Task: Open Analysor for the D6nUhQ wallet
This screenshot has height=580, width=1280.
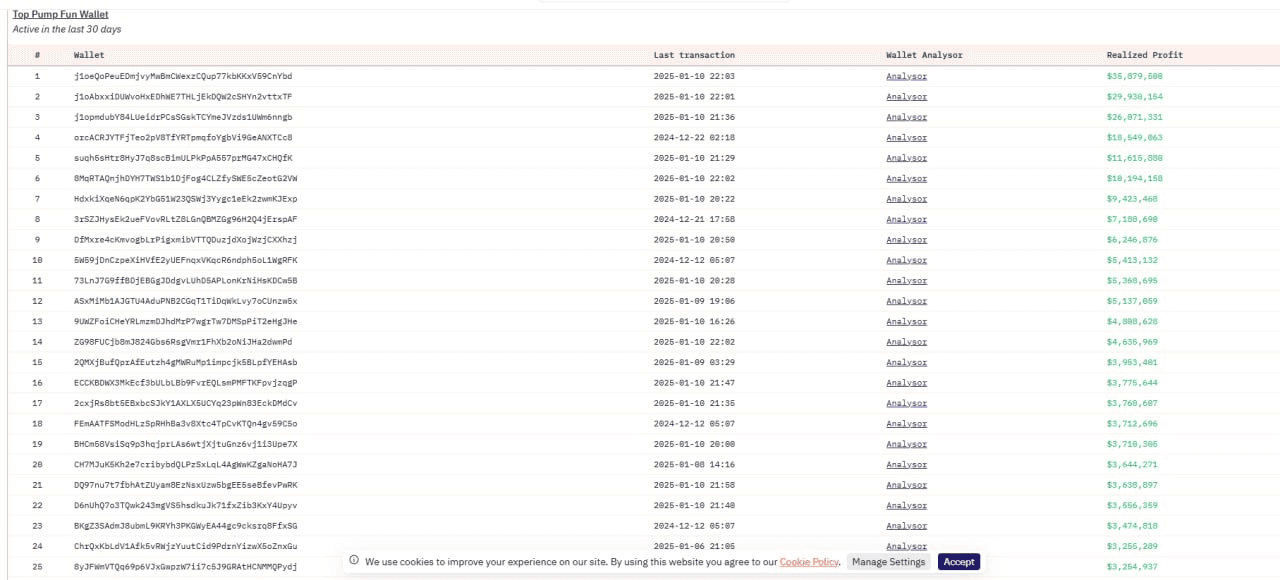Action: (x=906, y=506)
